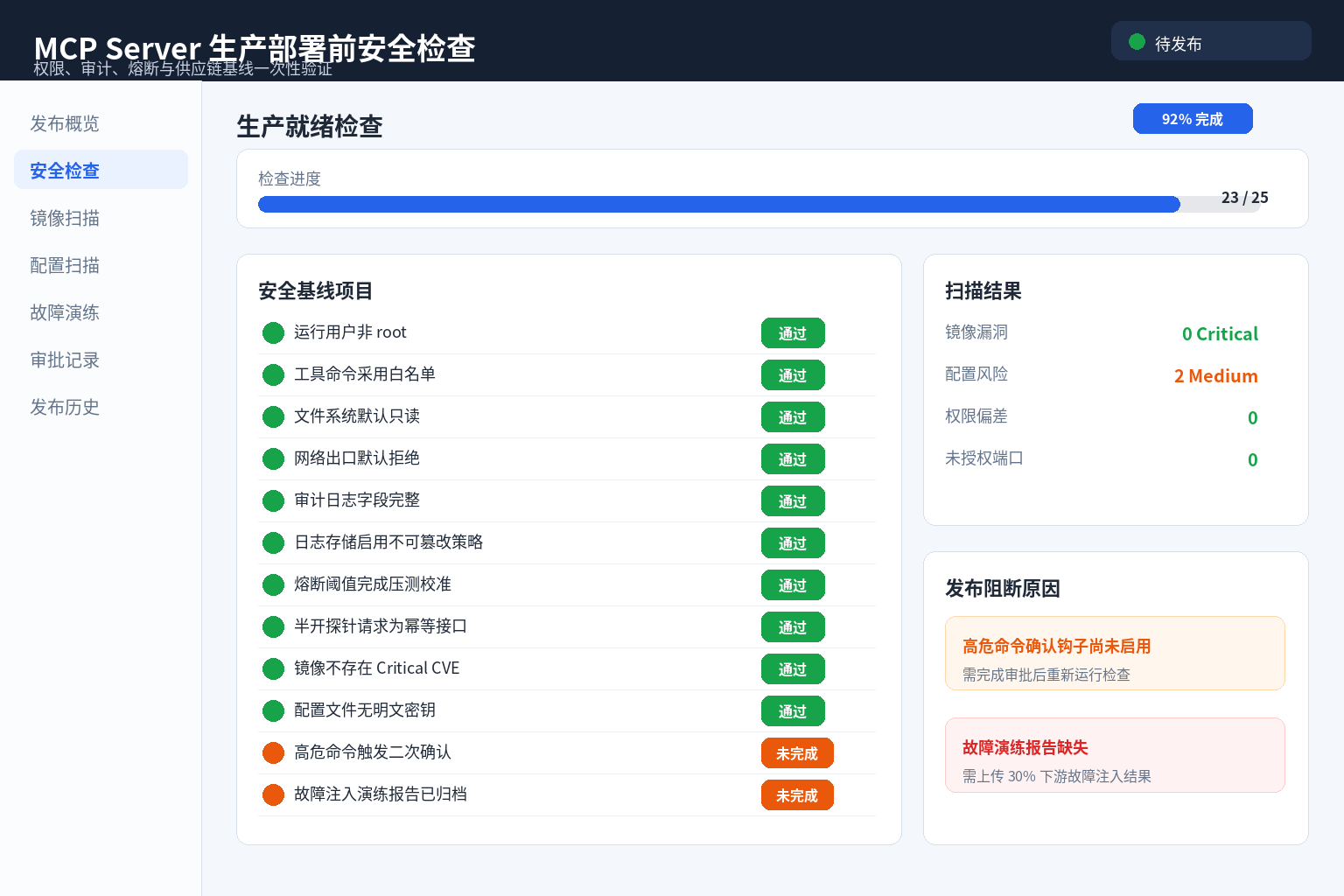Go to 镜像扫描 in the sidebar
1344x896 pixels.
point(101,218)
